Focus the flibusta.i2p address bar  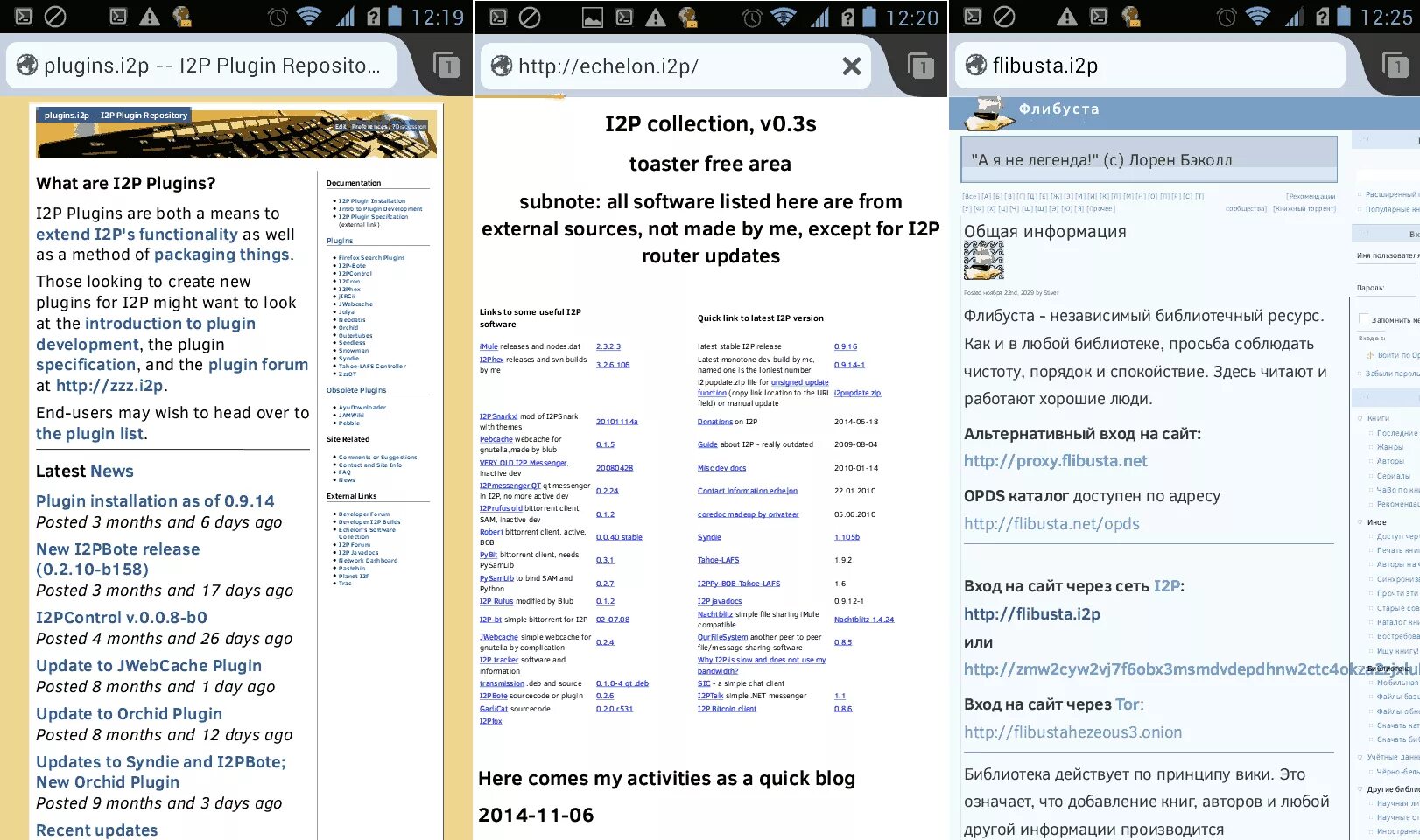1150,66
